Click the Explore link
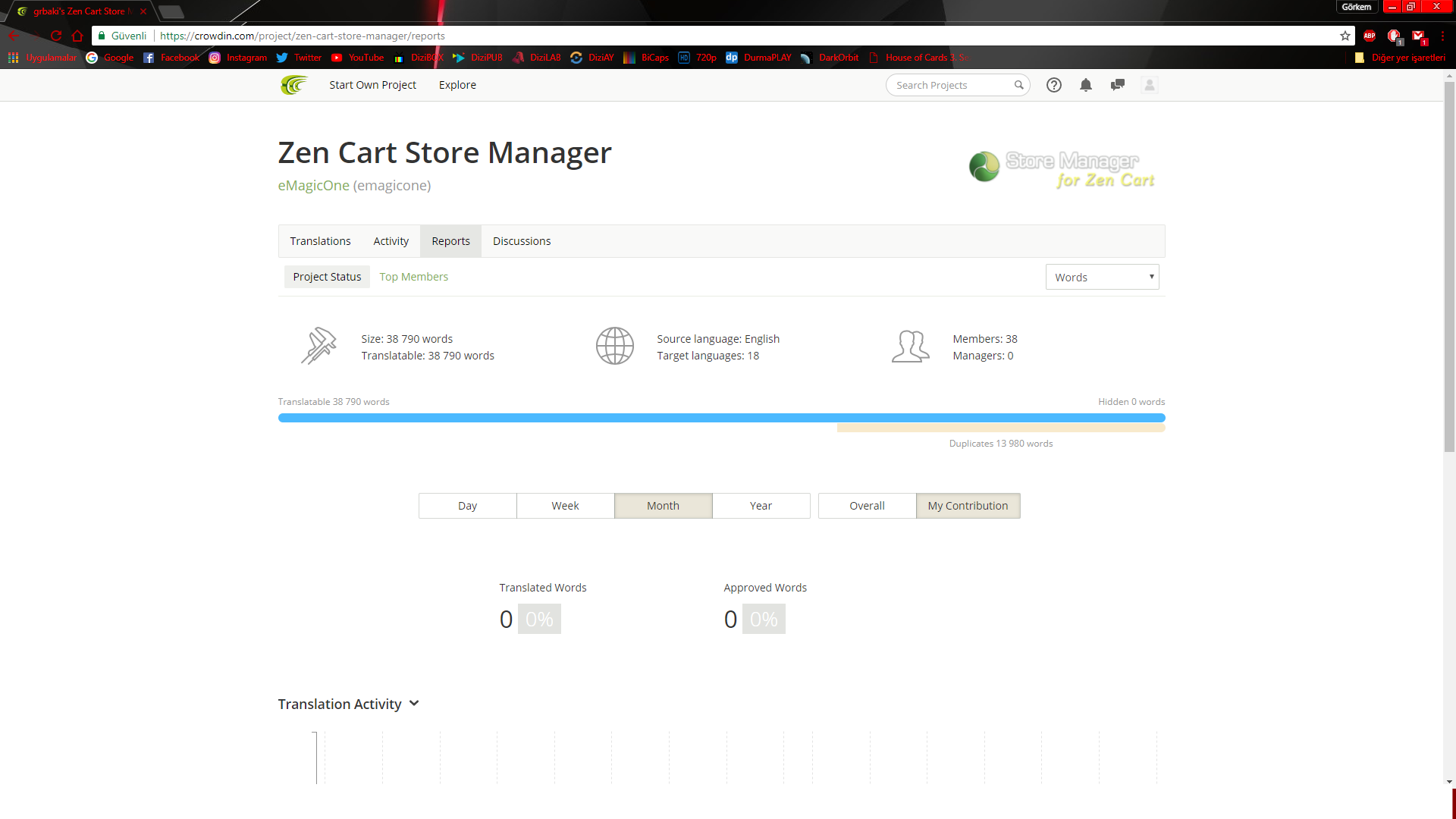1456x819 pixels. click(x=457, y=85)
